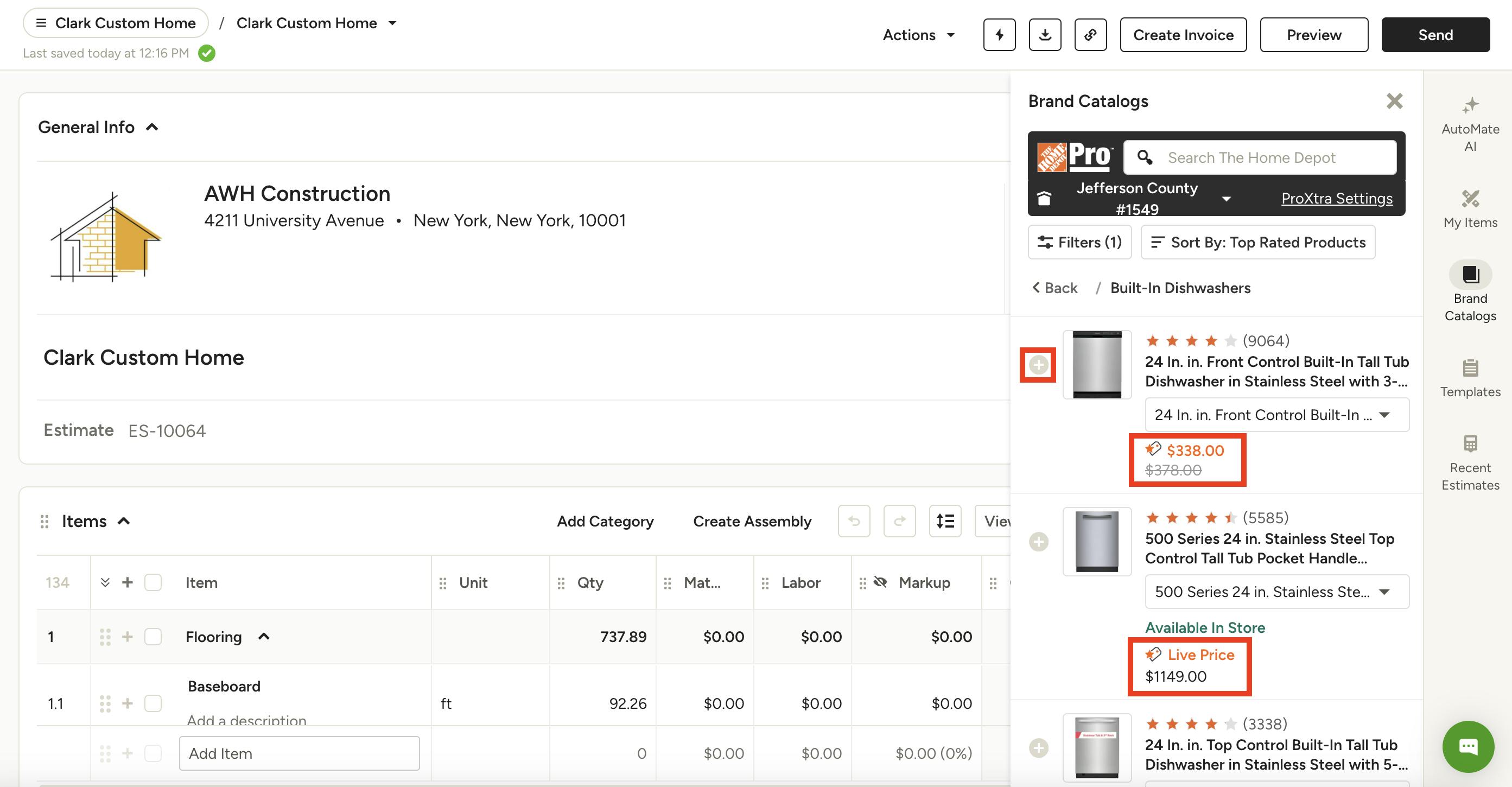Screen dimensions: 1512x787
Task: Click the Search The Home Depot field
Action: (1260, 157)
